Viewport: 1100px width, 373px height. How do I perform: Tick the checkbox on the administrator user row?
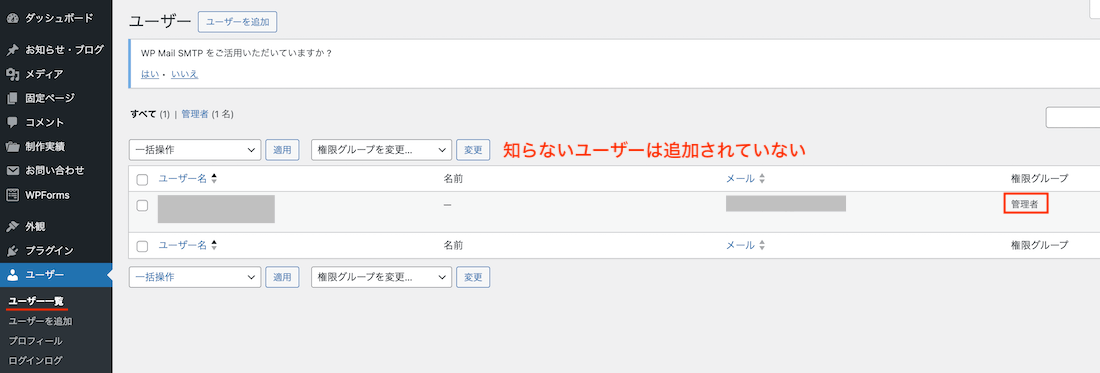[x=142, y=205]
